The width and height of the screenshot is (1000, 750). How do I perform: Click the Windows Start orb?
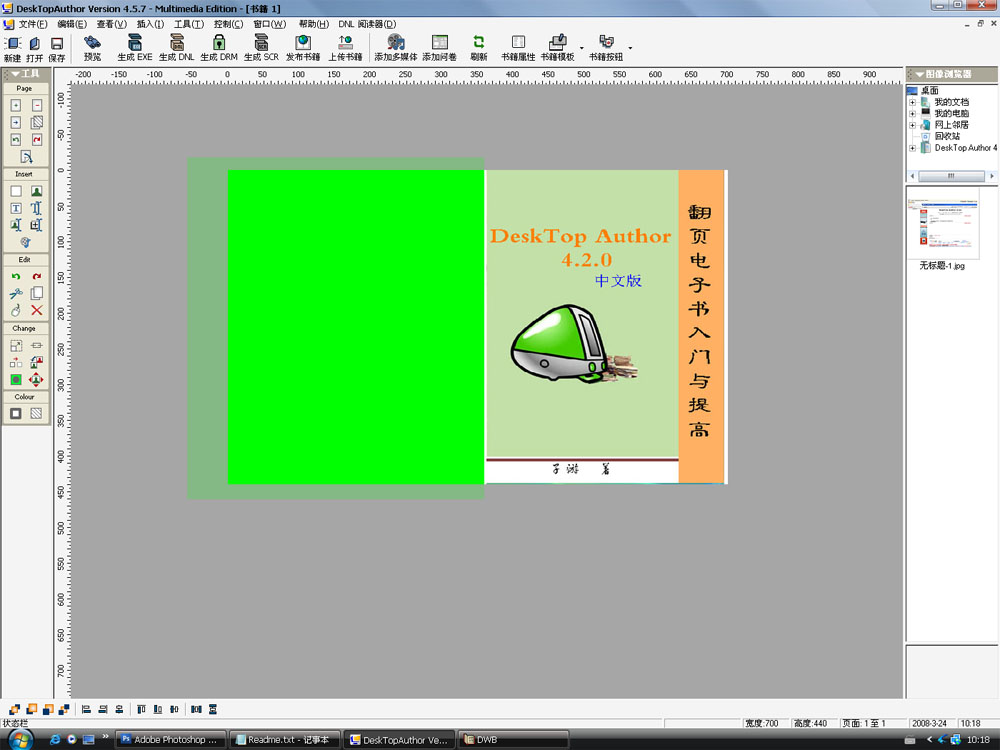pyautogui.click(x=20, y=740)
